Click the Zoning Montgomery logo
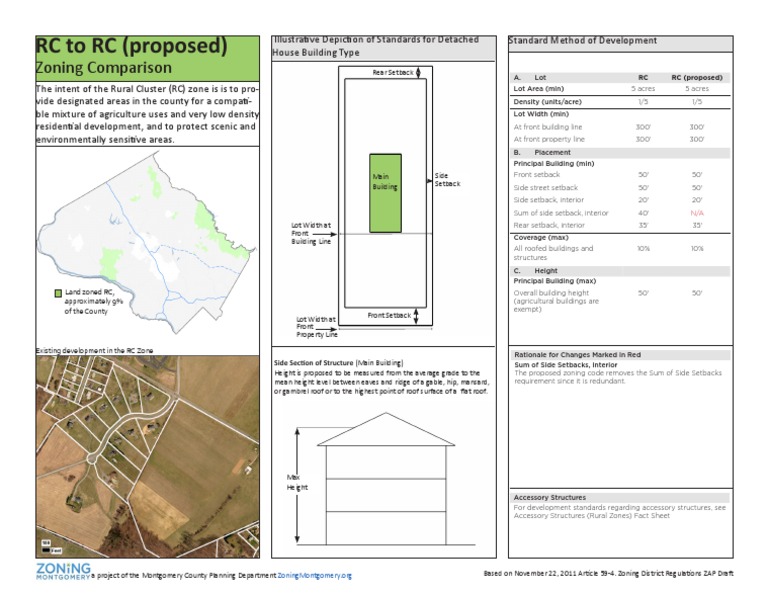768x594 pixels. click(63, 571)
